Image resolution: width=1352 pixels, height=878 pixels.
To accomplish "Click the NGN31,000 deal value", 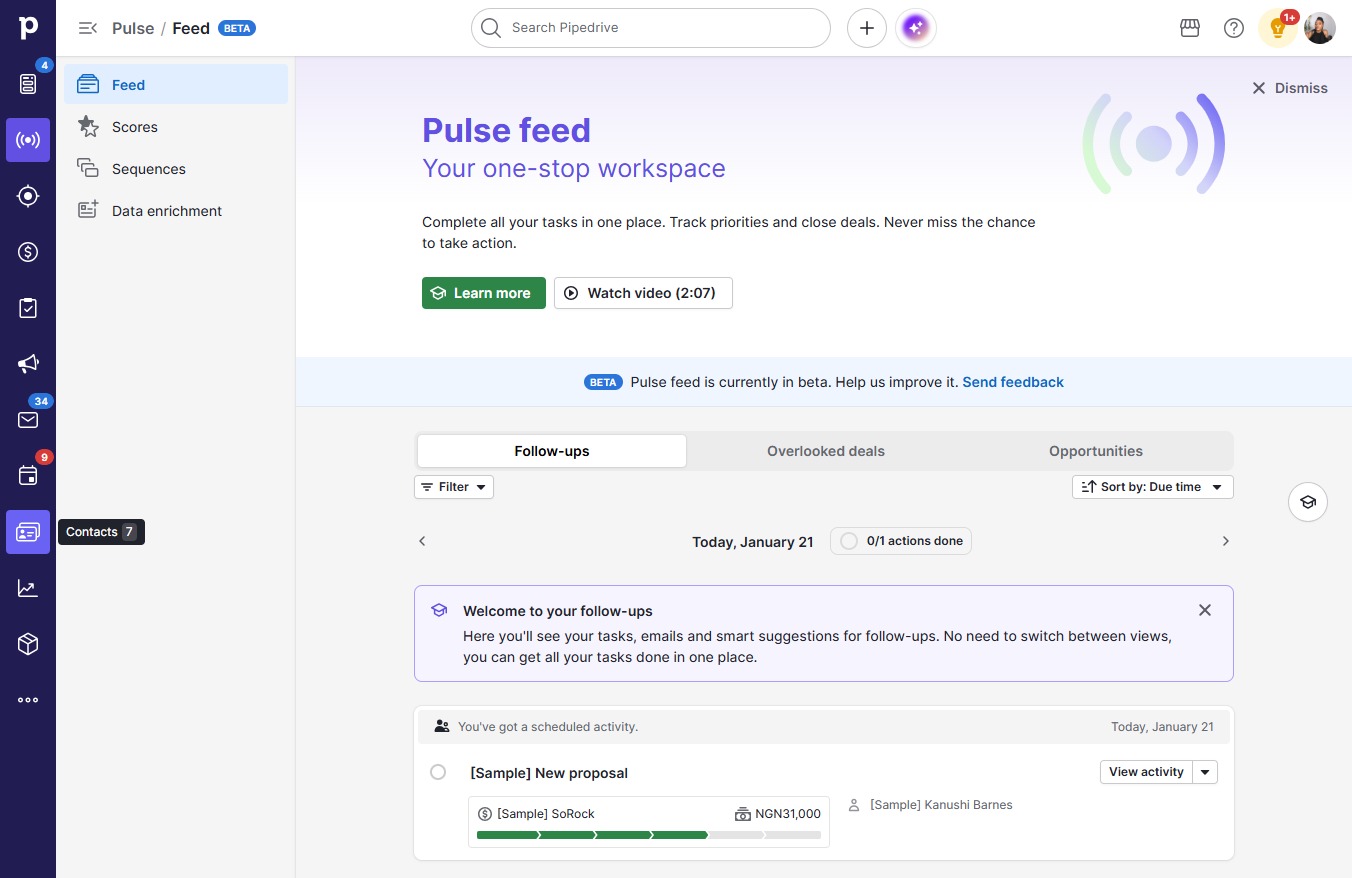I will coord(788,814).
